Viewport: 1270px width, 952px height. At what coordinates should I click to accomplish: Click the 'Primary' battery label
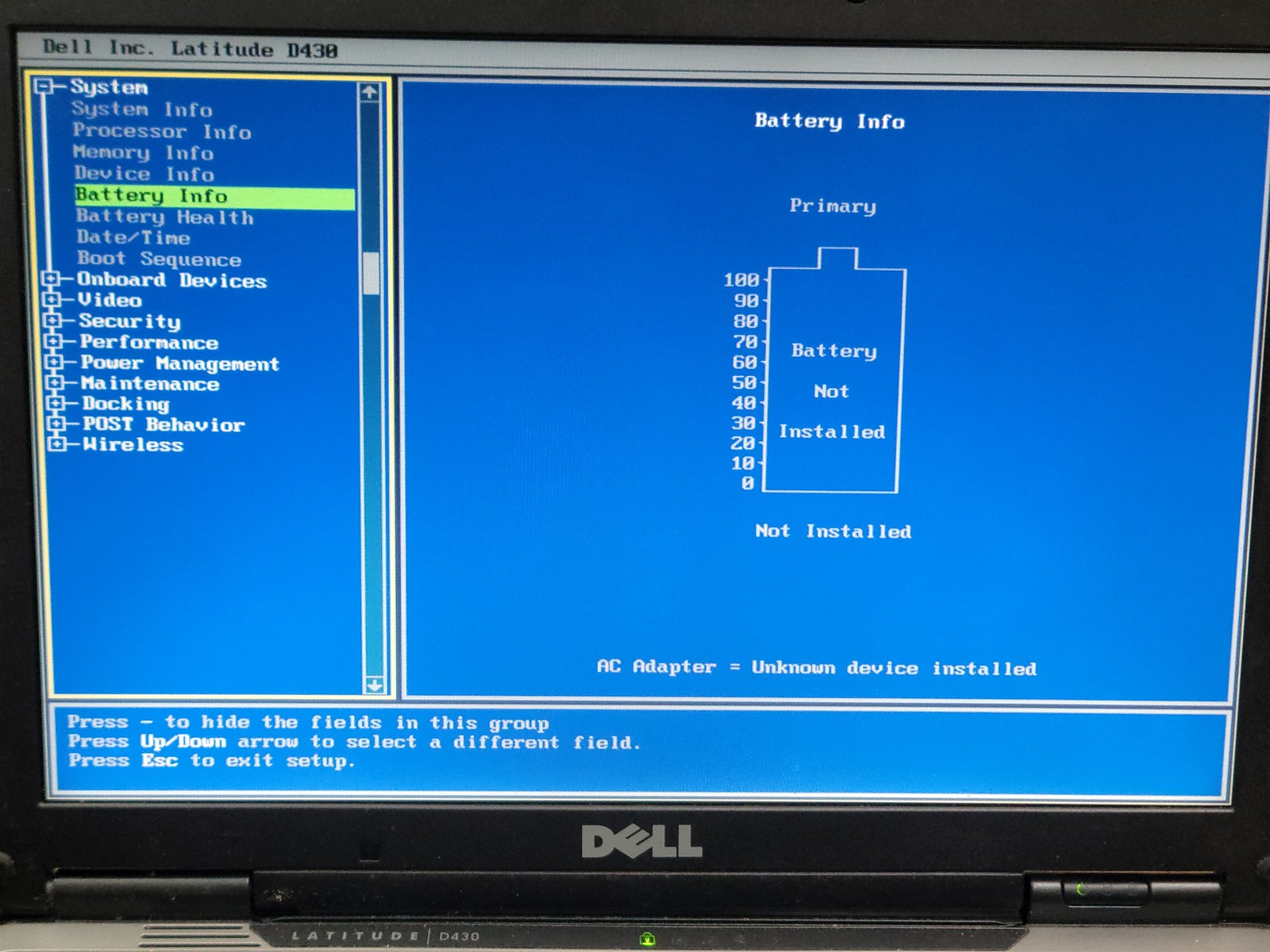point(833,206)
